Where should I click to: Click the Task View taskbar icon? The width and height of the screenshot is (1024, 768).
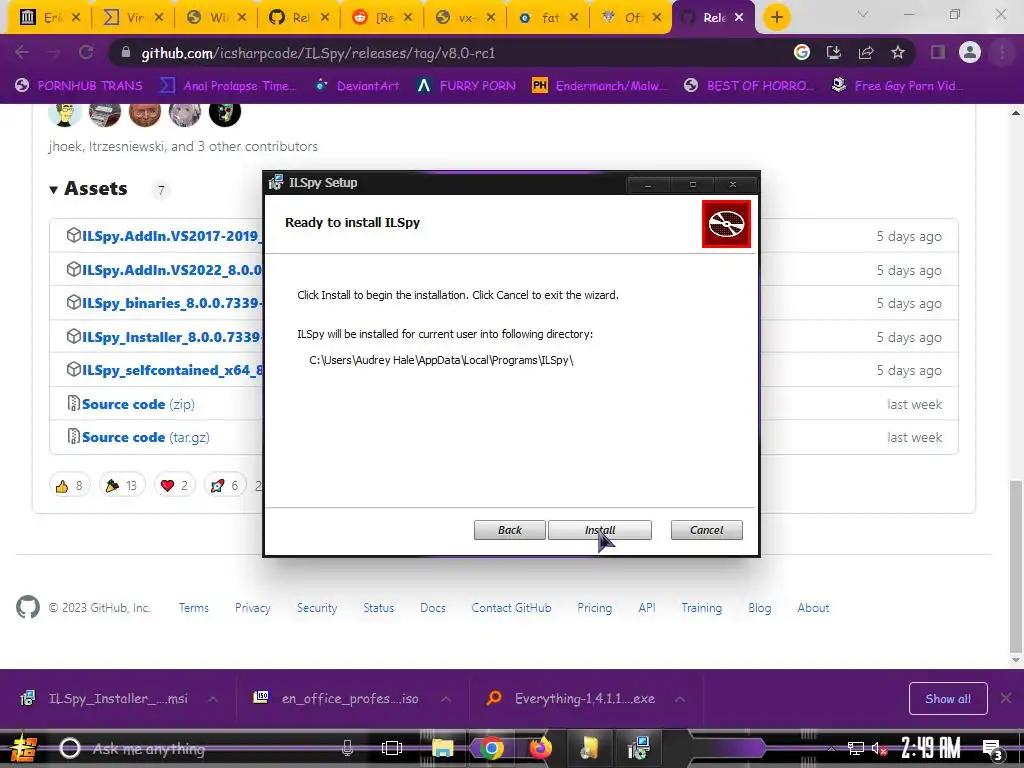tap(392, 748)
